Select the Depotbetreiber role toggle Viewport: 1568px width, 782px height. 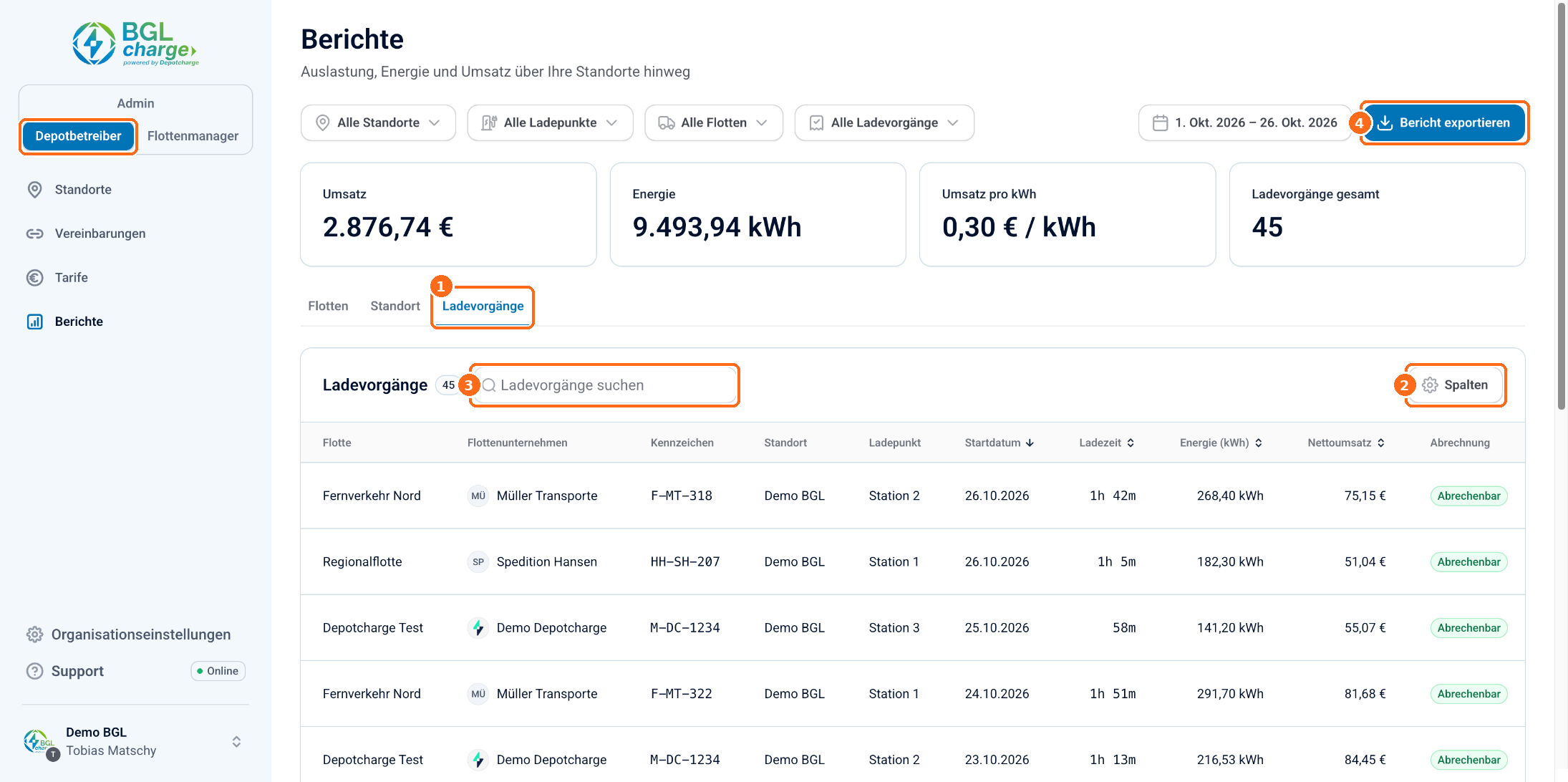(78, 136)
